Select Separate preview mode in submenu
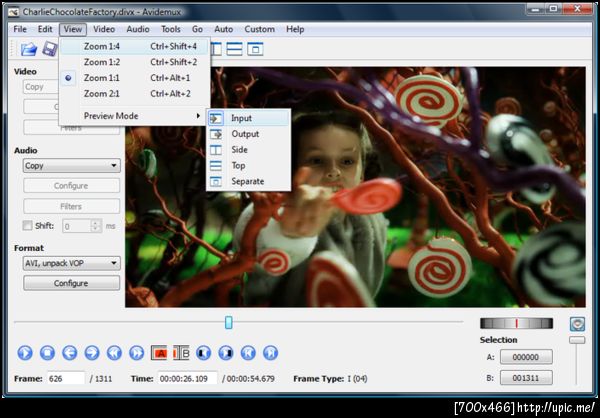600x418 pixels. 248,181
